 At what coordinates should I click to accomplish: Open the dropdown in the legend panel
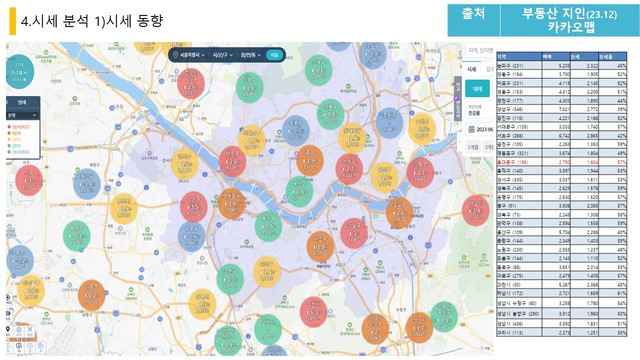(23, 116)
